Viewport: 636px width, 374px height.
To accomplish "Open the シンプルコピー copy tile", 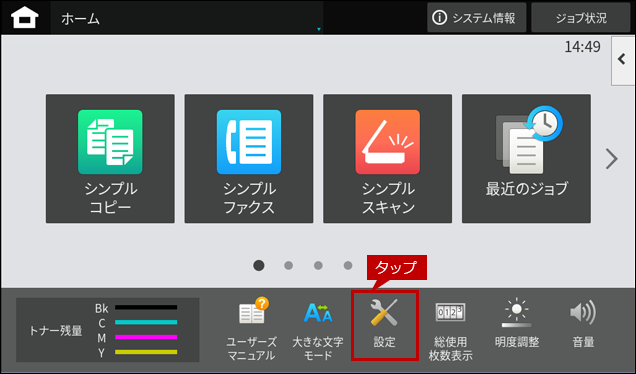I will pos(110,159).
